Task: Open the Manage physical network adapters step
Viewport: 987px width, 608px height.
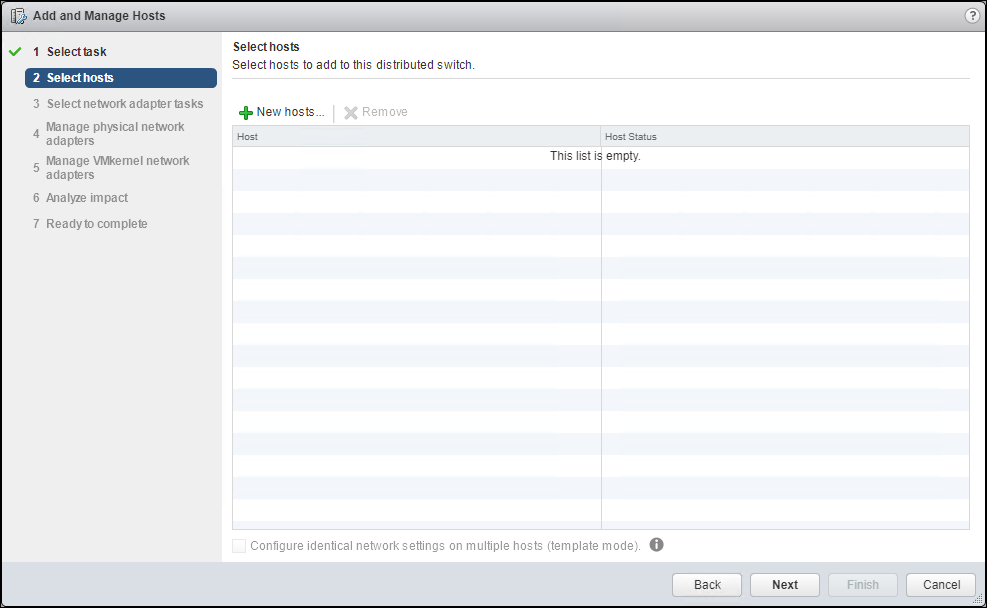Action: click(x=114, y=133)
